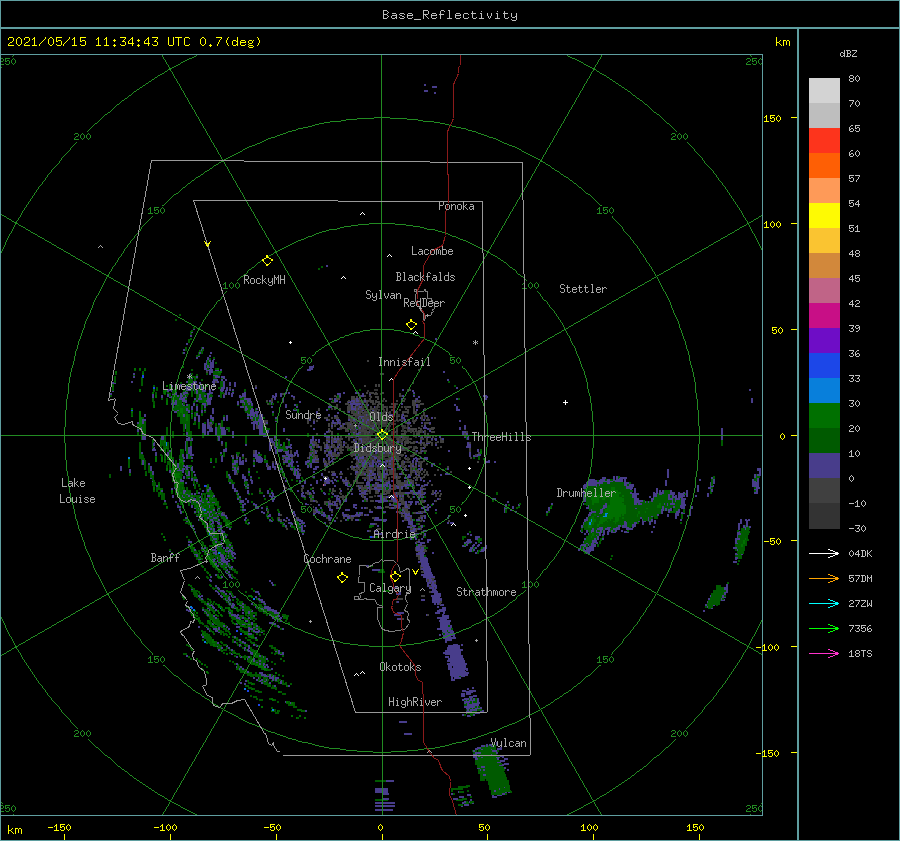Click the white asterisk above Limestone
Screen dimensions: 900x841
[189, 377]
